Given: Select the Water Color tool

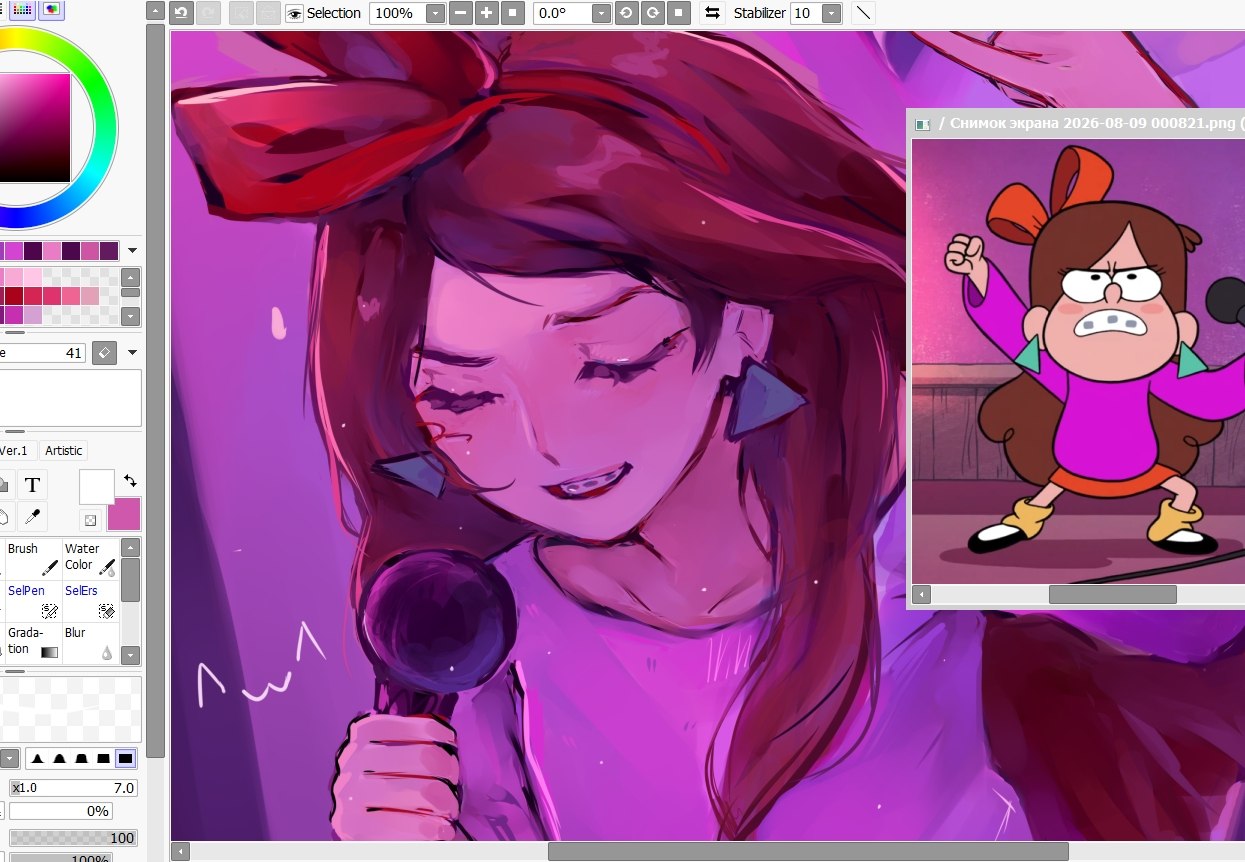Looking at the screenshot, I should point(90,559).
